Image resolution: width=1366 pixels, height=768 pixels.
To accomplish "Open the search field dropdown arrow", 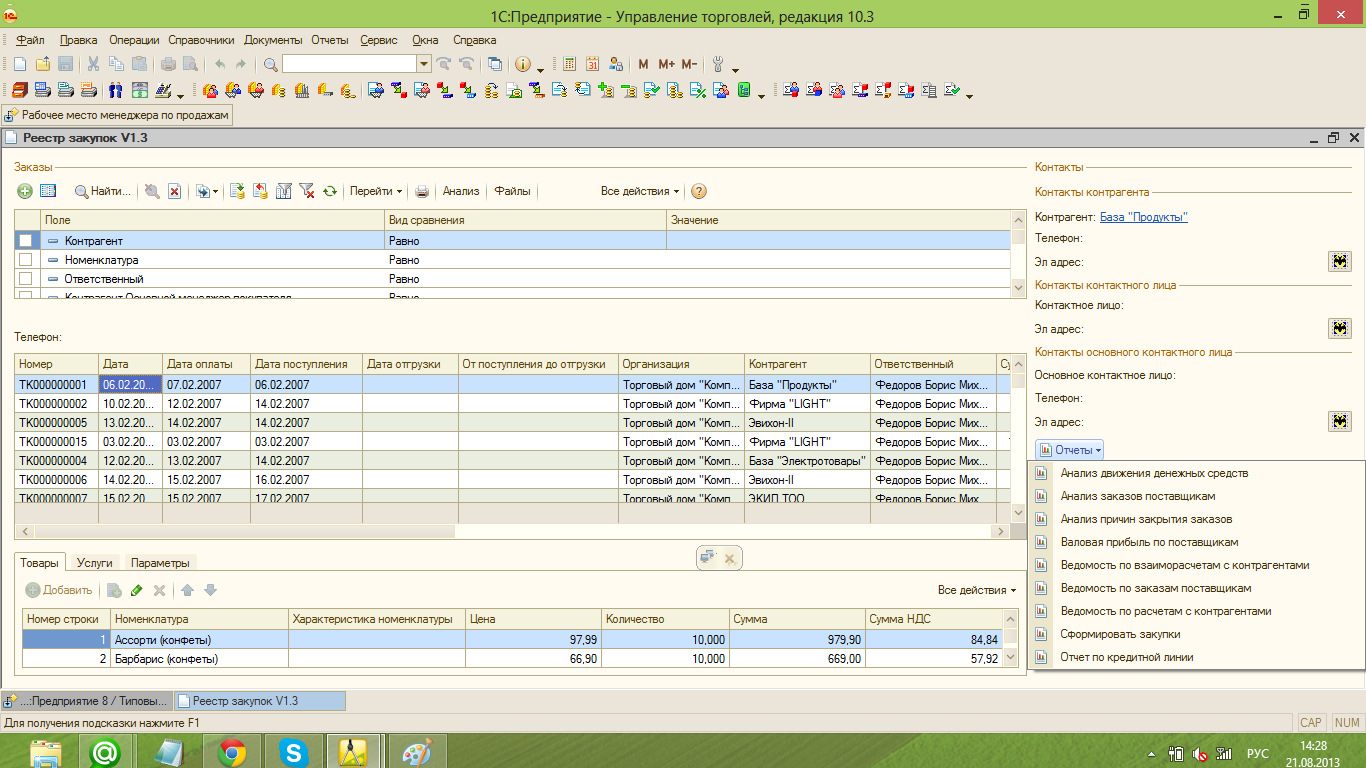I will pos(424,64).
